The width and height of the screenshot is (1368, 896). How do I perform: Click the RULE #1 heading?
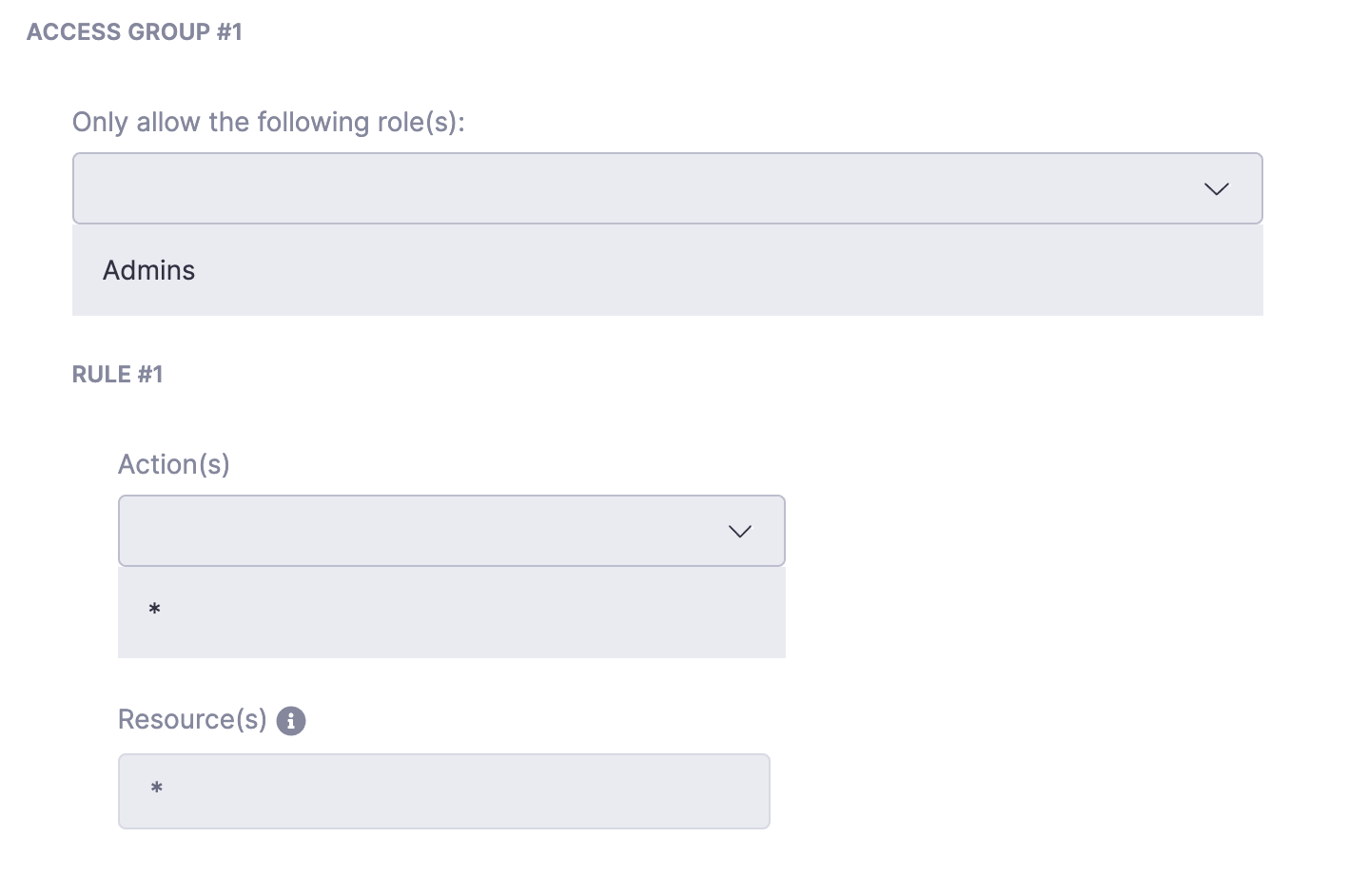tap(118, 375)
